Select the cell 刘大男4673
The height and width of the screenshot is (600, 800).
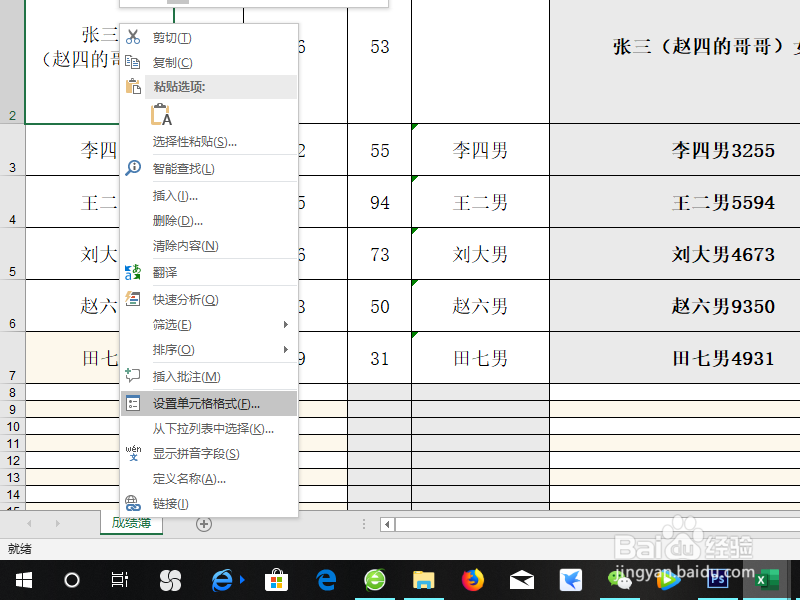pyautogui.click(x=675, y=254)
